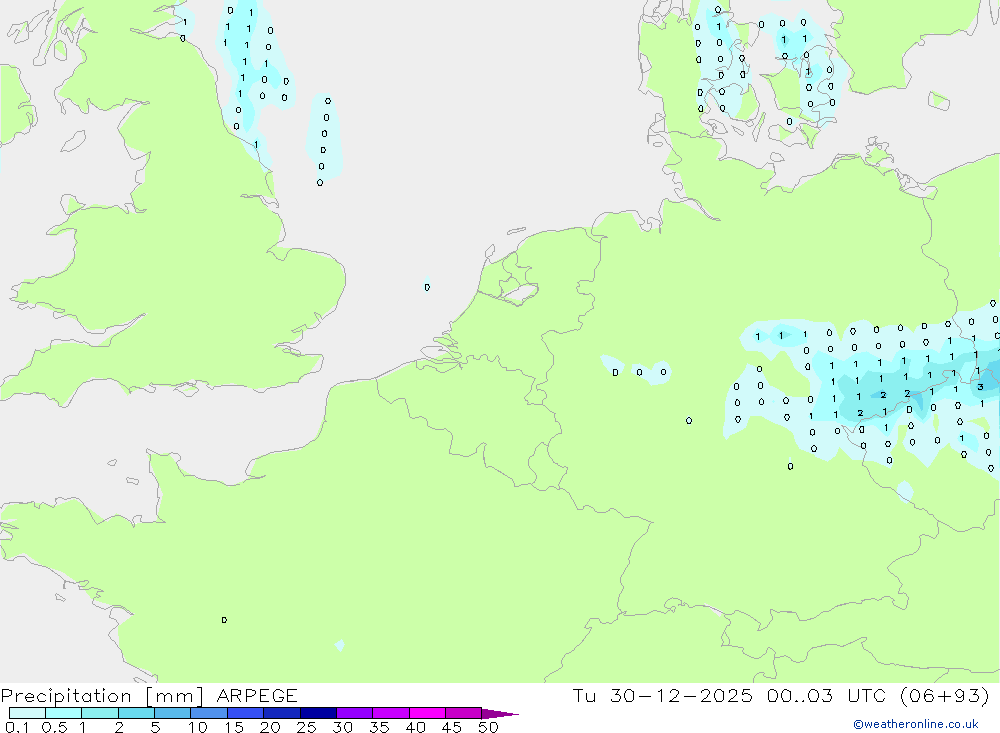Choose the 20–25 mm legend color swatch
The height and width of the screenshot is (733, 1000).
282,713
